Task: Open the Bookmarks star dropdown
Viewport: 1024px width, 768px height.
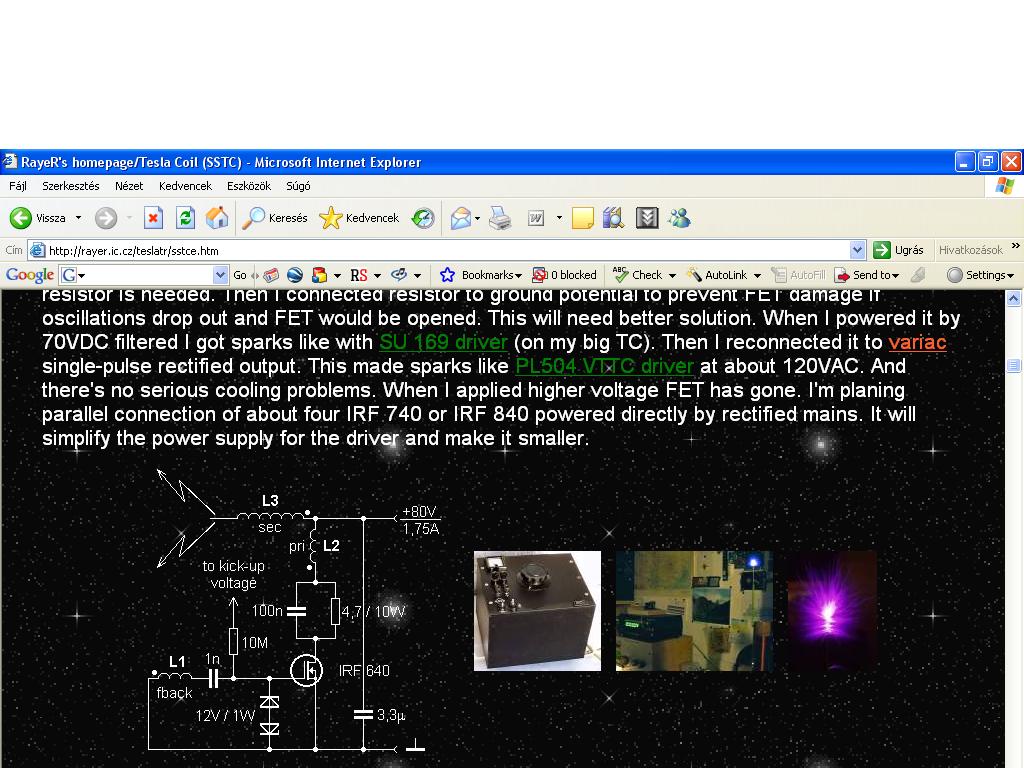Action: [x=481, y=275]
